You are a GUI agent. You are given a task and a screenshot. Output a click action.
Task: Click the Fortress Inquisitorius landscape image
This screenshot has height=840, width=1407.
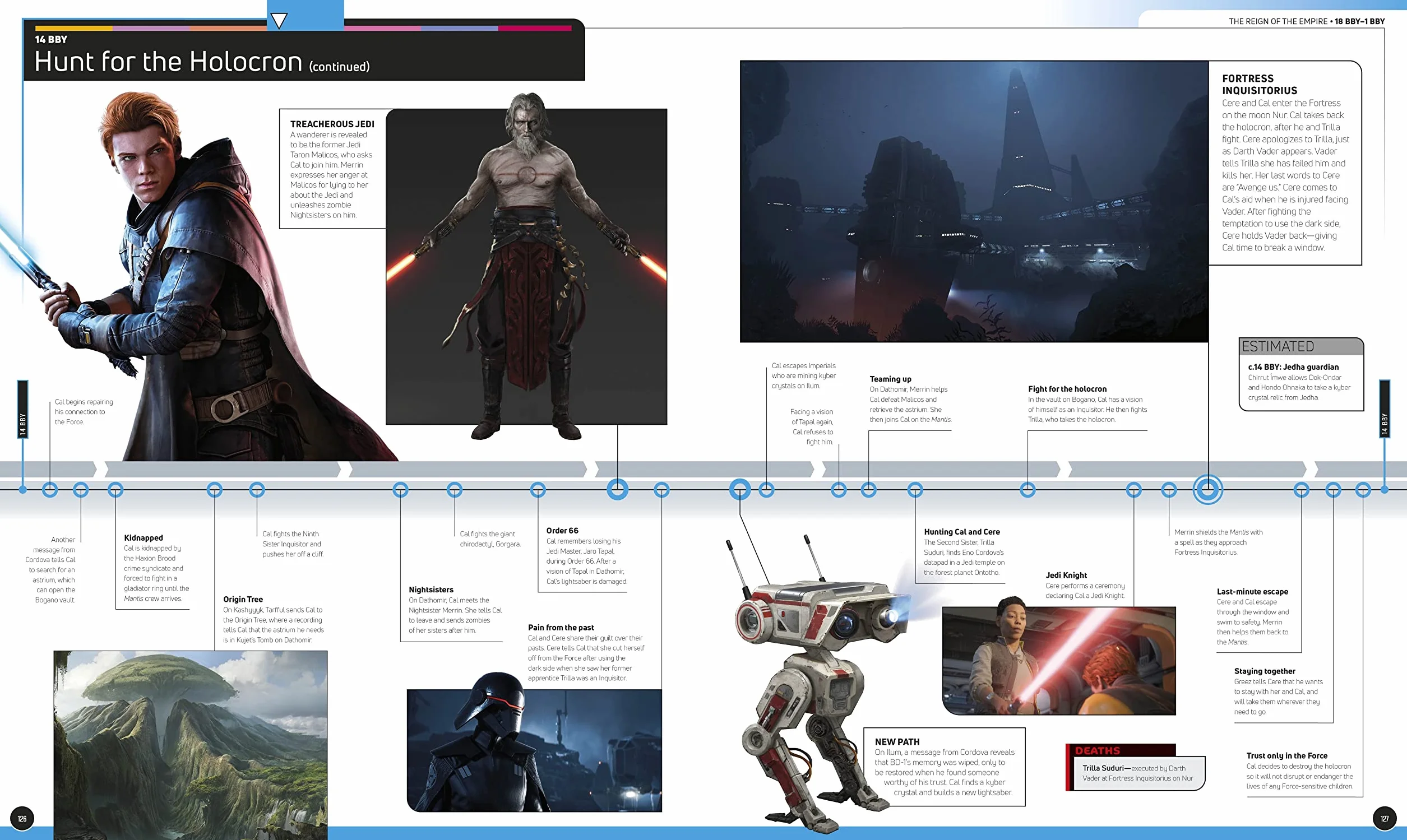pos(974,202)
